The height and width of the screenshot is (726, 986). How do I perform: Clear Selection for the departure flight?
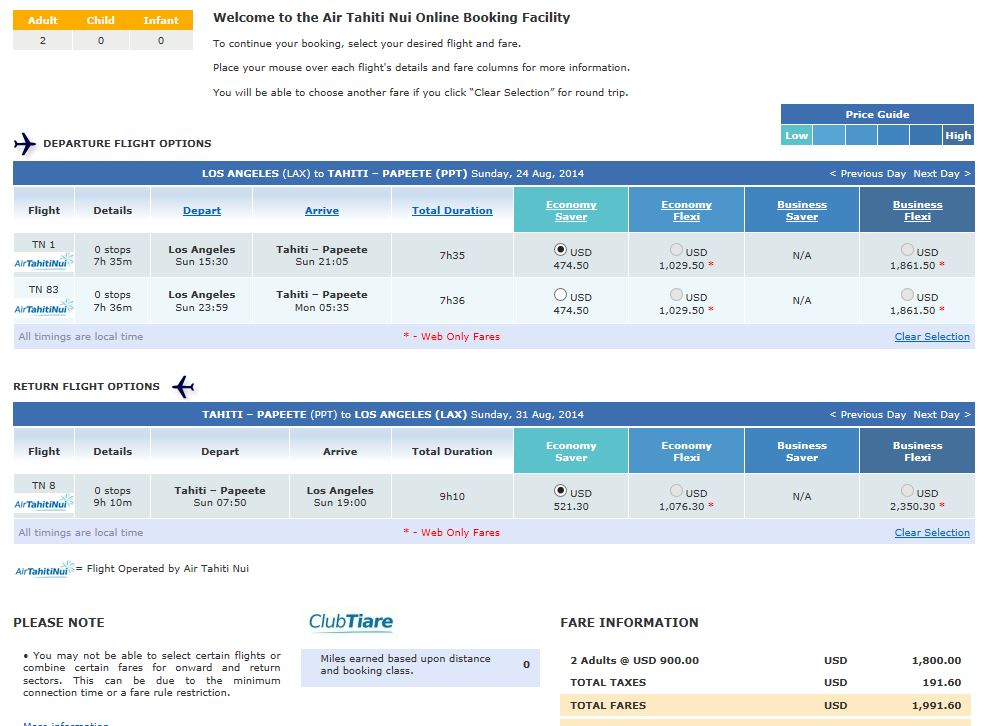(932, 337)
